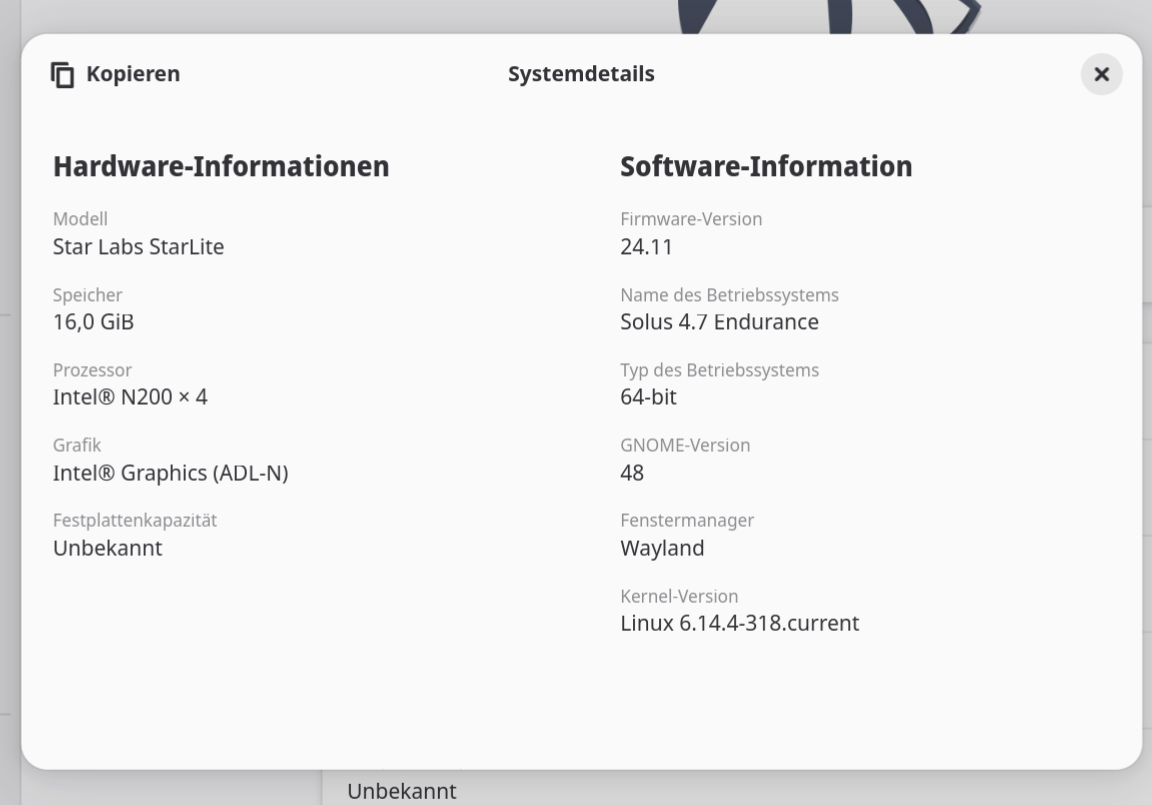The height and width of the screenshot is (805, 1152).
Task: Click the copy icon beside Kopieren
Action: pos(63,75)
